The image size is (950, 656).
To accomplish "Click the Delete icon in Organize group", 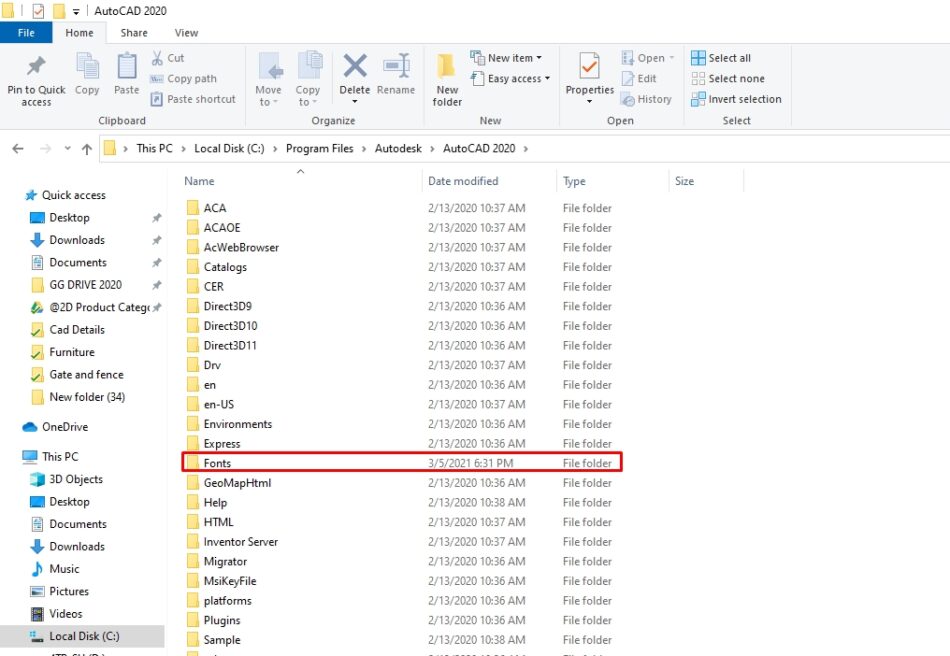I will [x=354, y=68].
